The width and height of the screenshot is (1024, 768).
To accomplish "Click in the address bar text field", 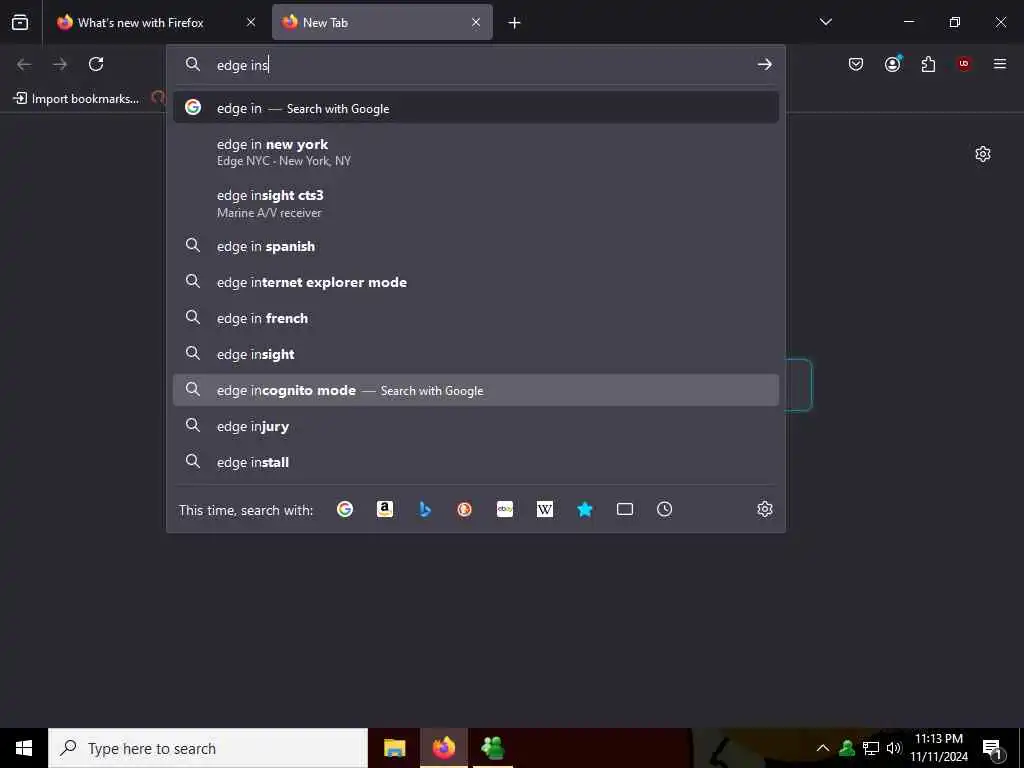I will coord(483,65).
